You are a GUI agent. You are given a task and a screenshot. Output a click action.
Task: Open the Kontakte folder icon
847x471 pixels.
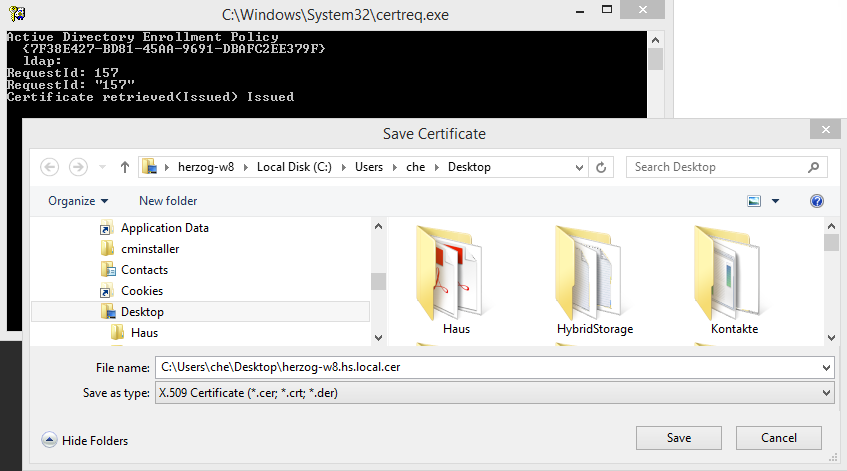coord(734,276)
